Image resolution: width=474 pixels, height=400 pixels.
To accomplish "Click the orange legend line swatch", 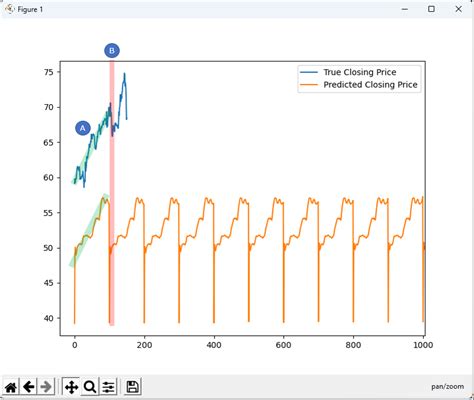I will coord(309,85).
